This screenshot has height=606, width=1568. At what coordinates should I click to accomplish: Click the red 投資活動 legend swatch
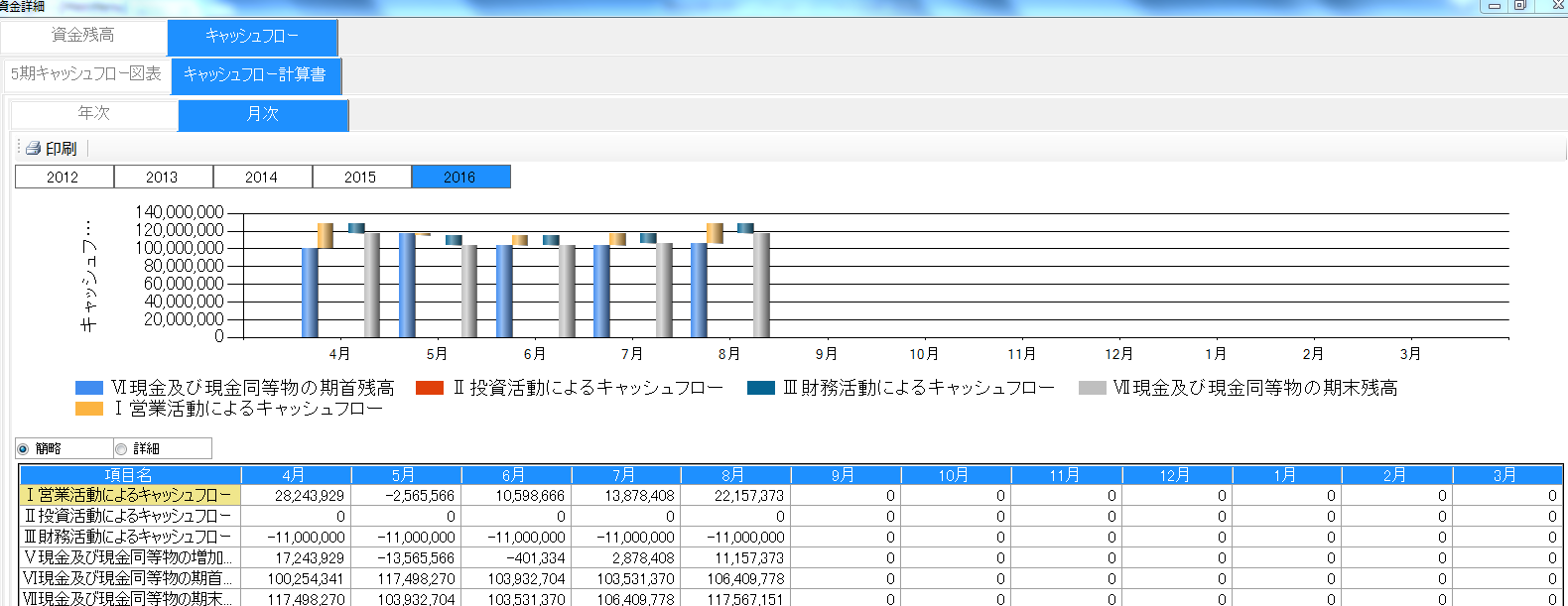click(x=430, y=388)
